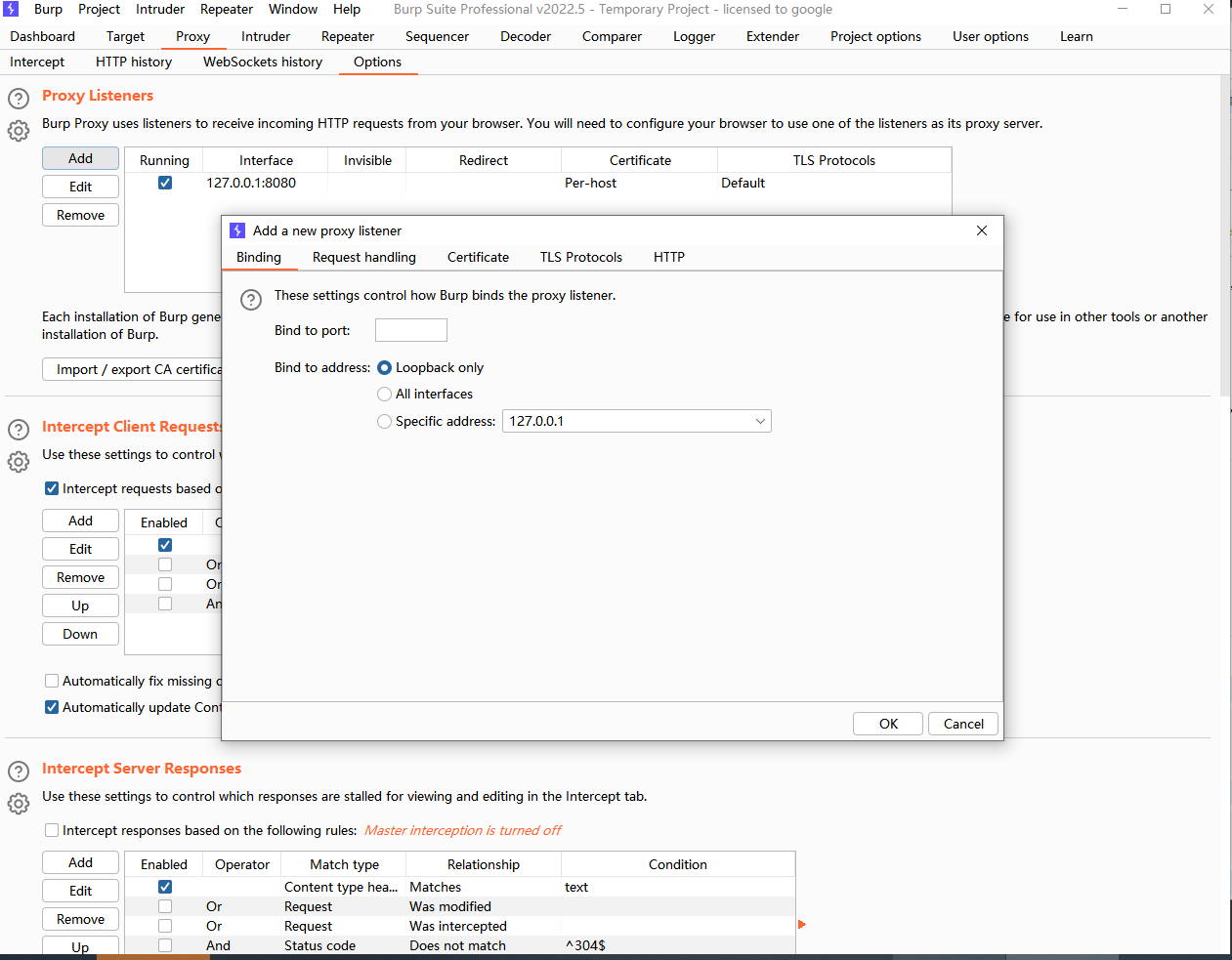Click Edit under Proxy Listeners
This screenshot has width=1232, height=960.
tap(80, 187)
